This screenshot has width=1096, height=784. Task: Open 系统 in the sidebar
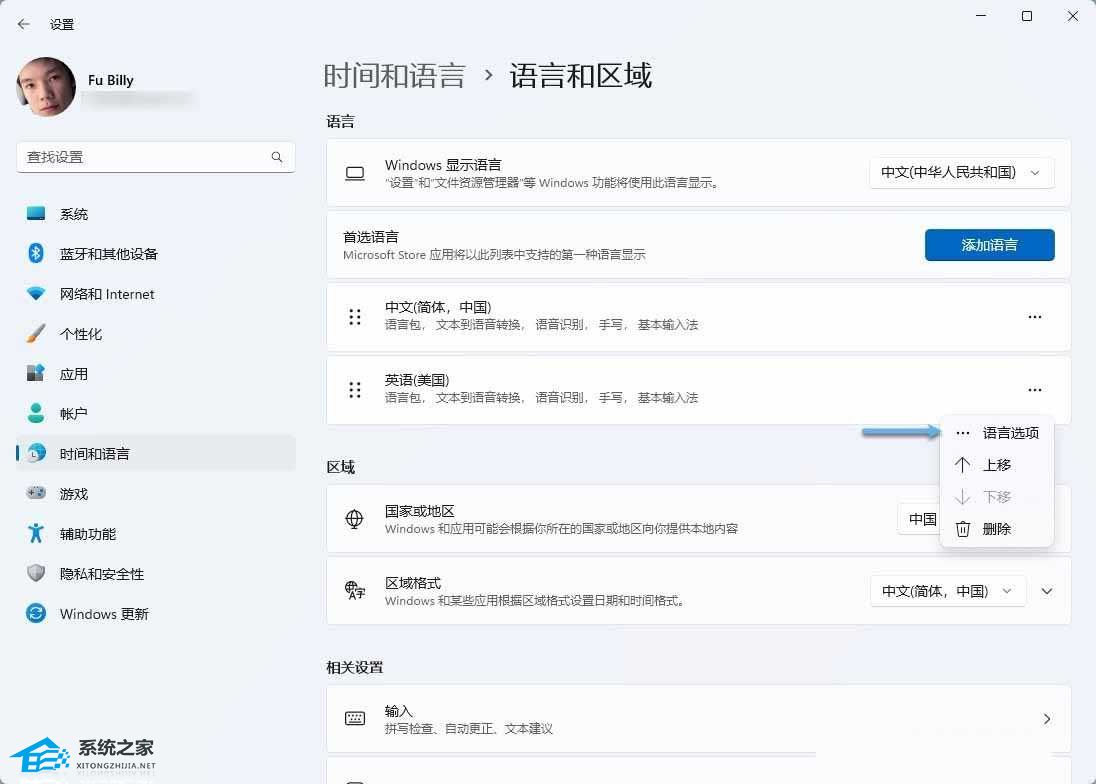click(x=155, y=214)
